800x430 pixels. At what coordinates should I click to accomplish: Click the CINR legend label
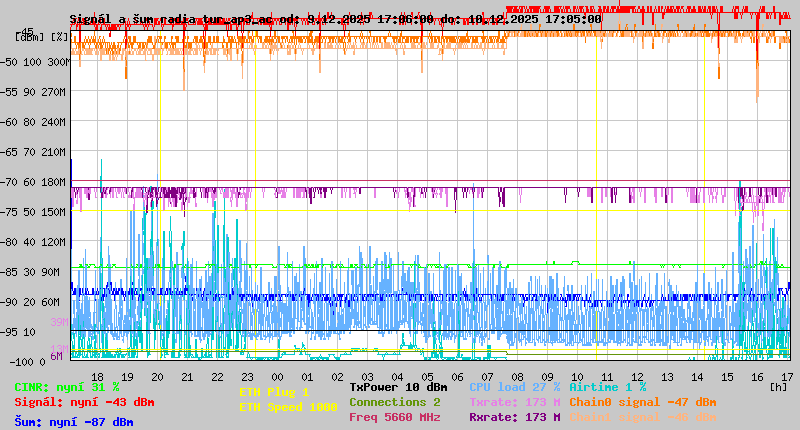click(66, 387)
